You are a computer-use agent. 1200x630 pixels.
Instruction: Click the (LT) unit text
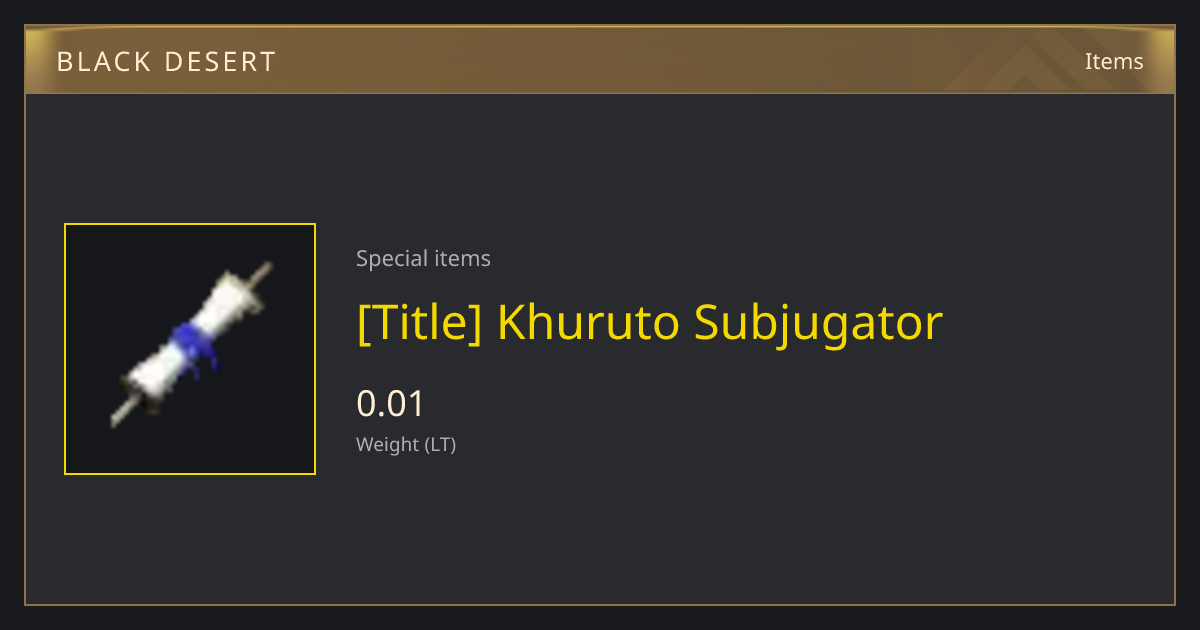441,445
